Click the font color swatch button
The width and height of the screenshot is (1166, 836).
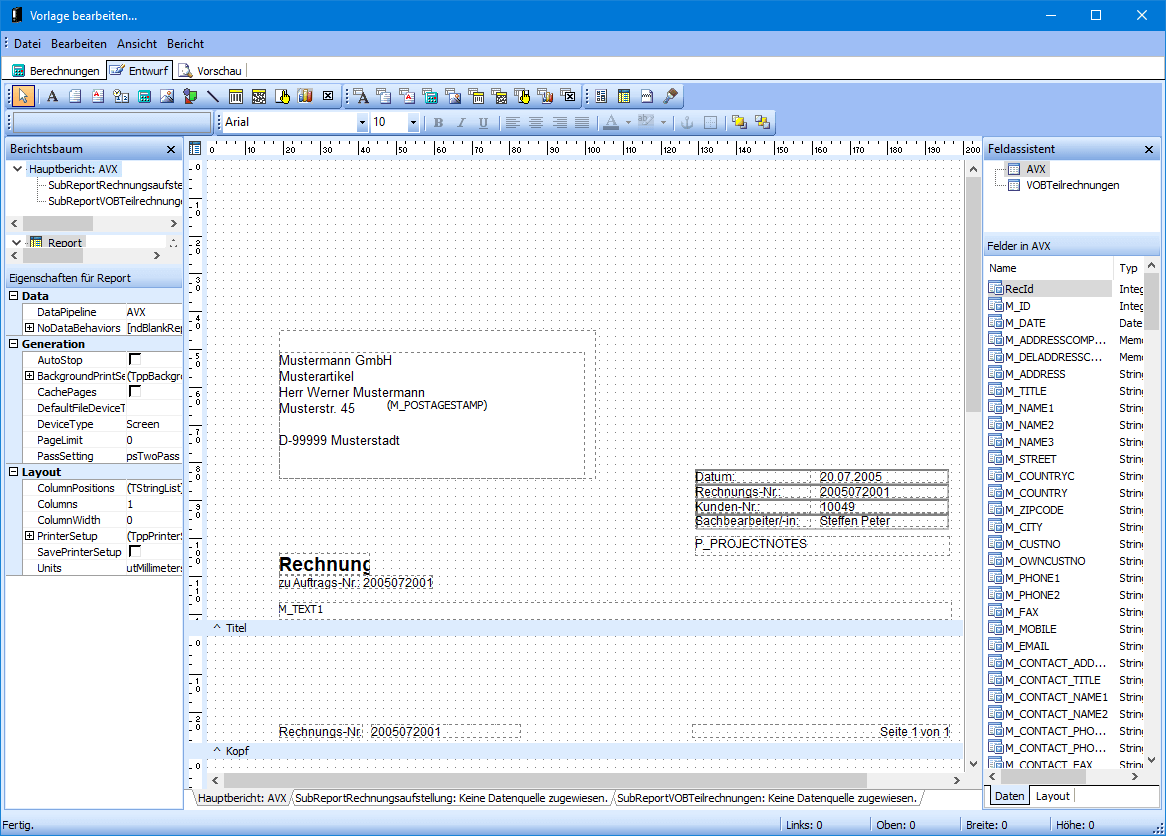(610, 123)
